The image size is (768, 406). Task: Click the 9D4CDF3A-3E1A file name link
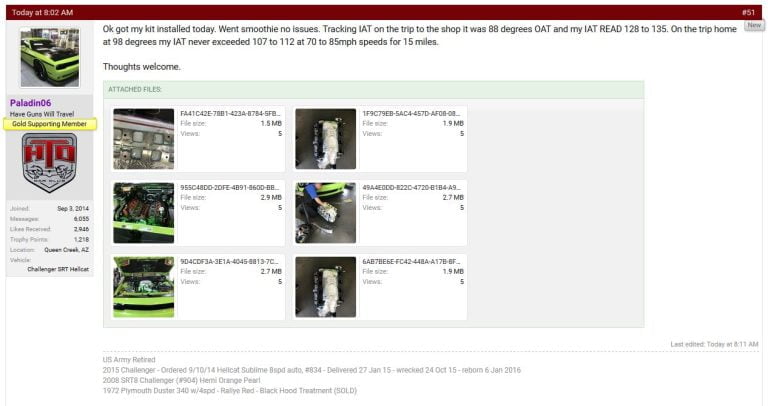229,262
